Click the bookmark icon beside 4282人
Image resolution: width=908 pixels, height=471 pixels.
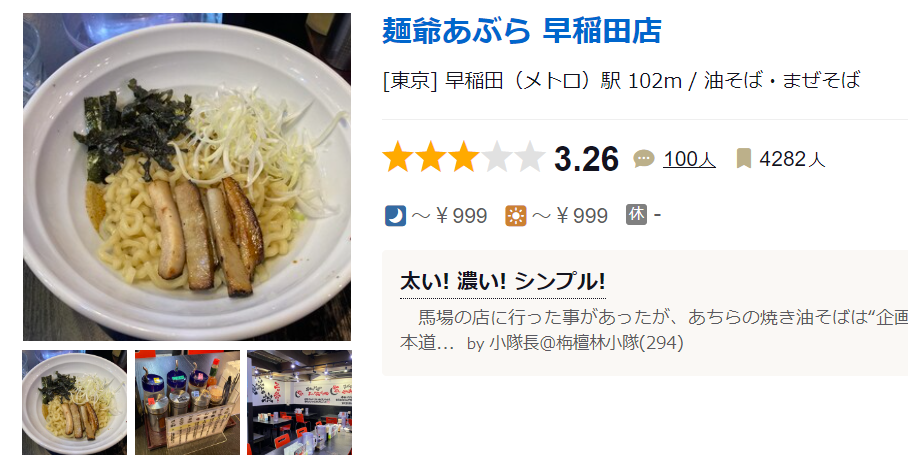[x=744, y=158]
